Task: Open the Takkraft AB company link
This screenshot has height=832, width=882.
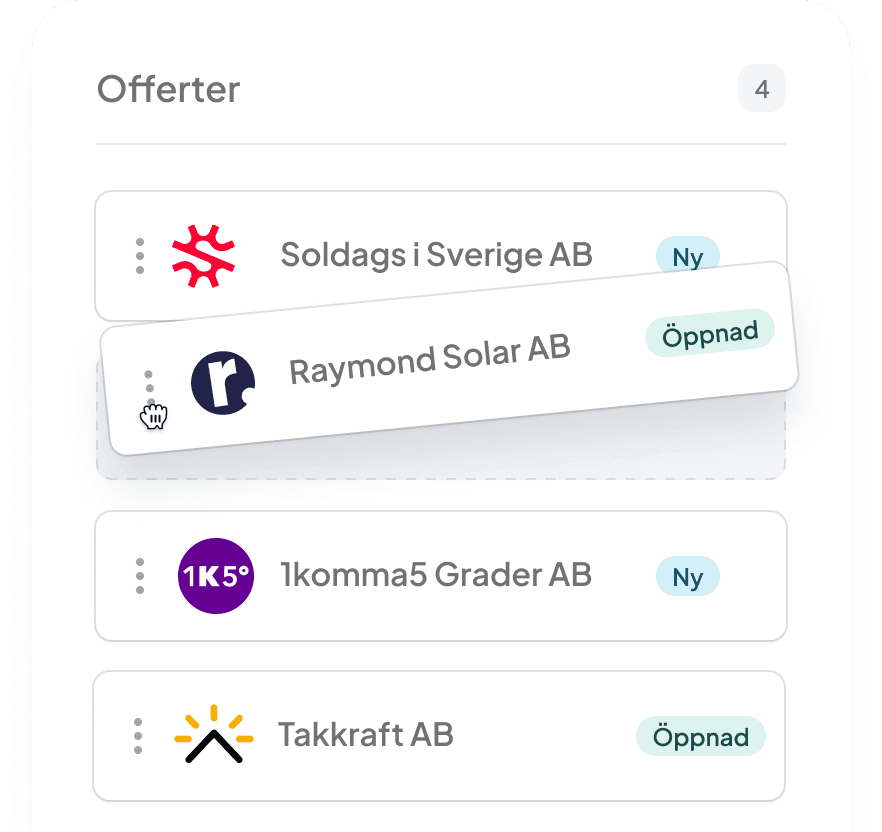Action: click(366, 734)
